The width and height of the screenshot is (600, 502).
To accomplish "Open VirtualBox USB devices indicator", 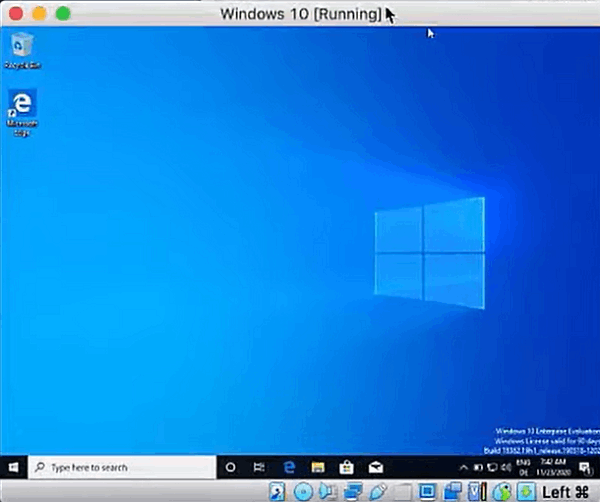I will (378, 491).
